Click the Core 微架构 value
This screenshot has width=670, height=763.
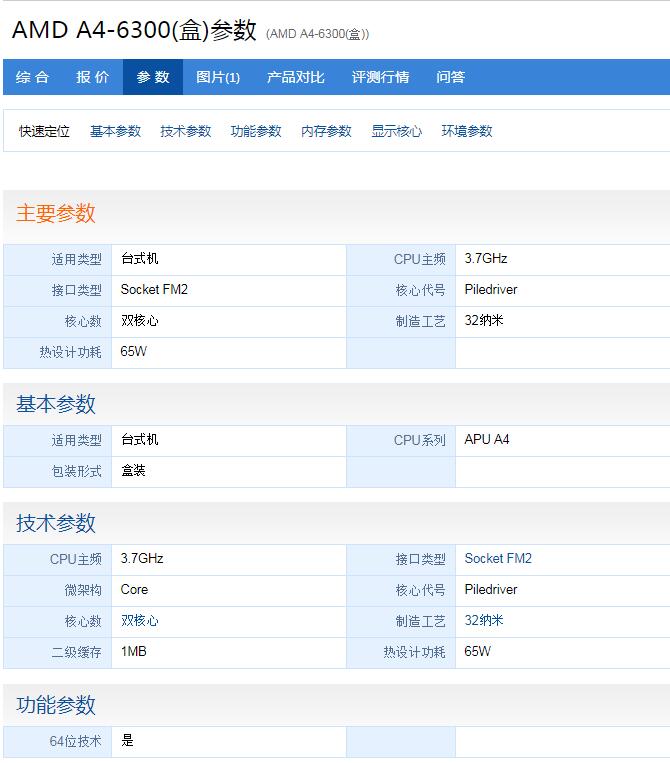pyautogui.click(x=134, y=589)
